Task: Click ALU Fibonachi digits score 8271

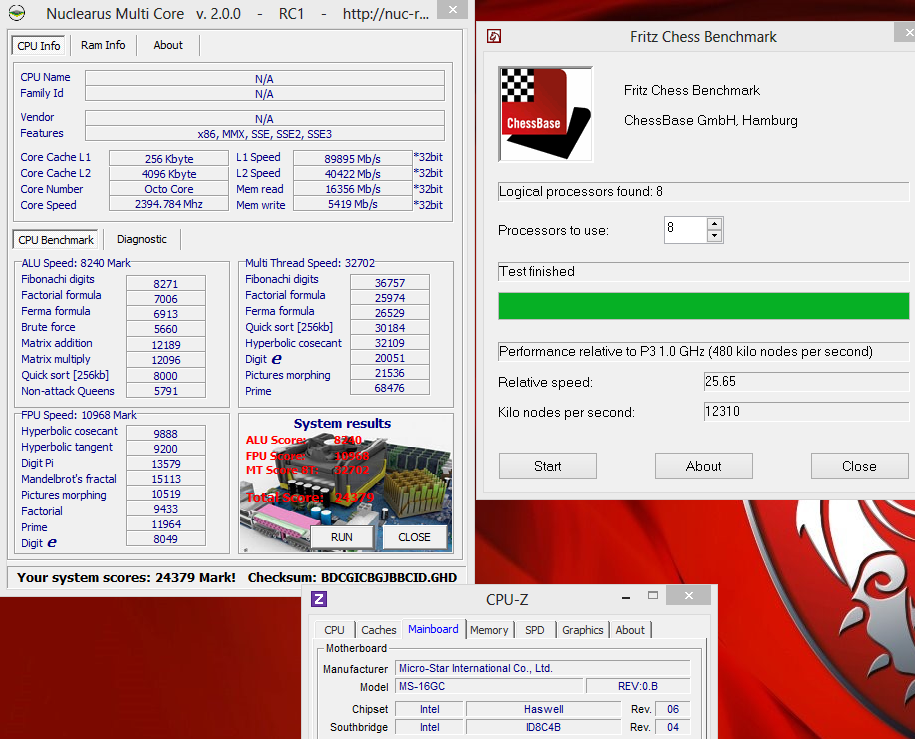Action: [166, 284]
